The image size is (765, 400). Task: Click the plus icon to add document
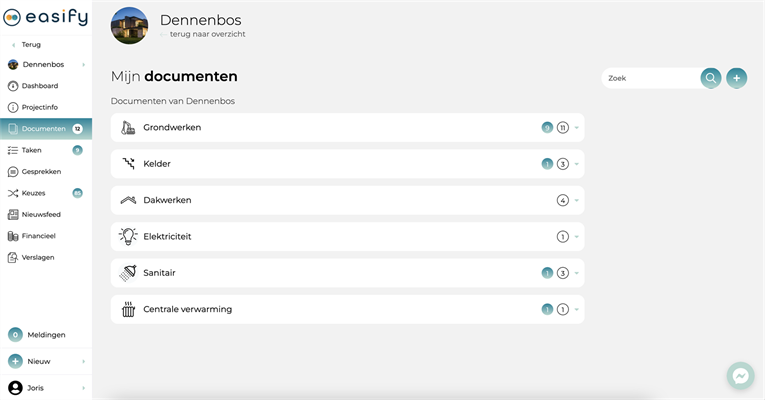pyautogui.click(x=736, y=78)
